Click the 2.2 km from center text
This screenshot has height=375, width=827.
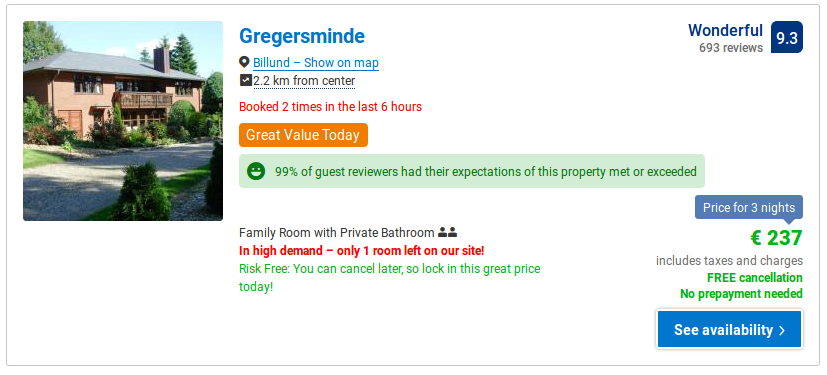(304, 81)
